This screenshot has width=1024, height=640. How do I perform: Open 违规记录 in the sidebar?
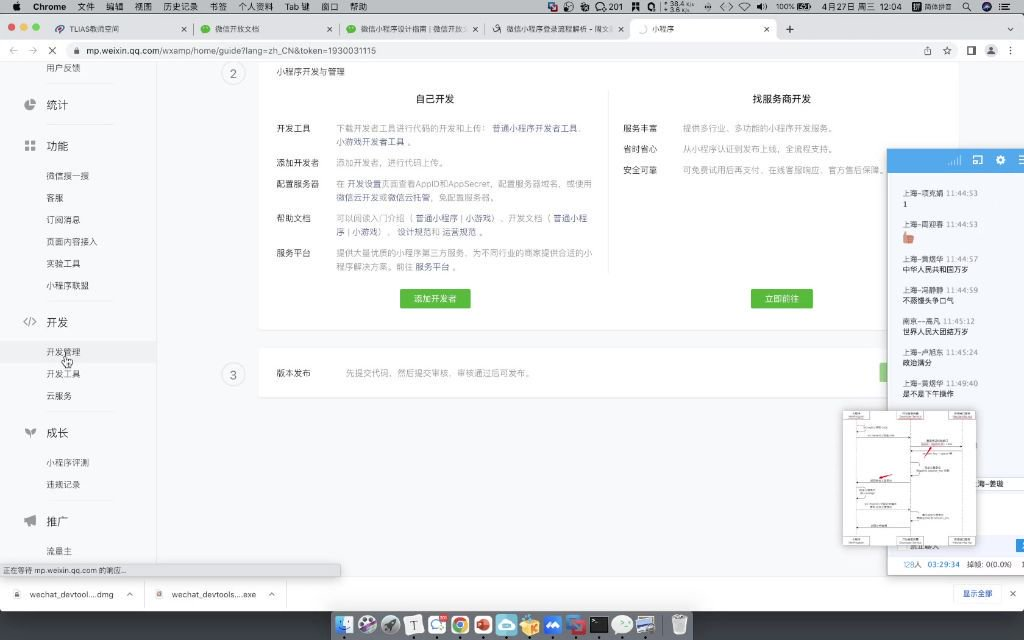tap(63, 485)
